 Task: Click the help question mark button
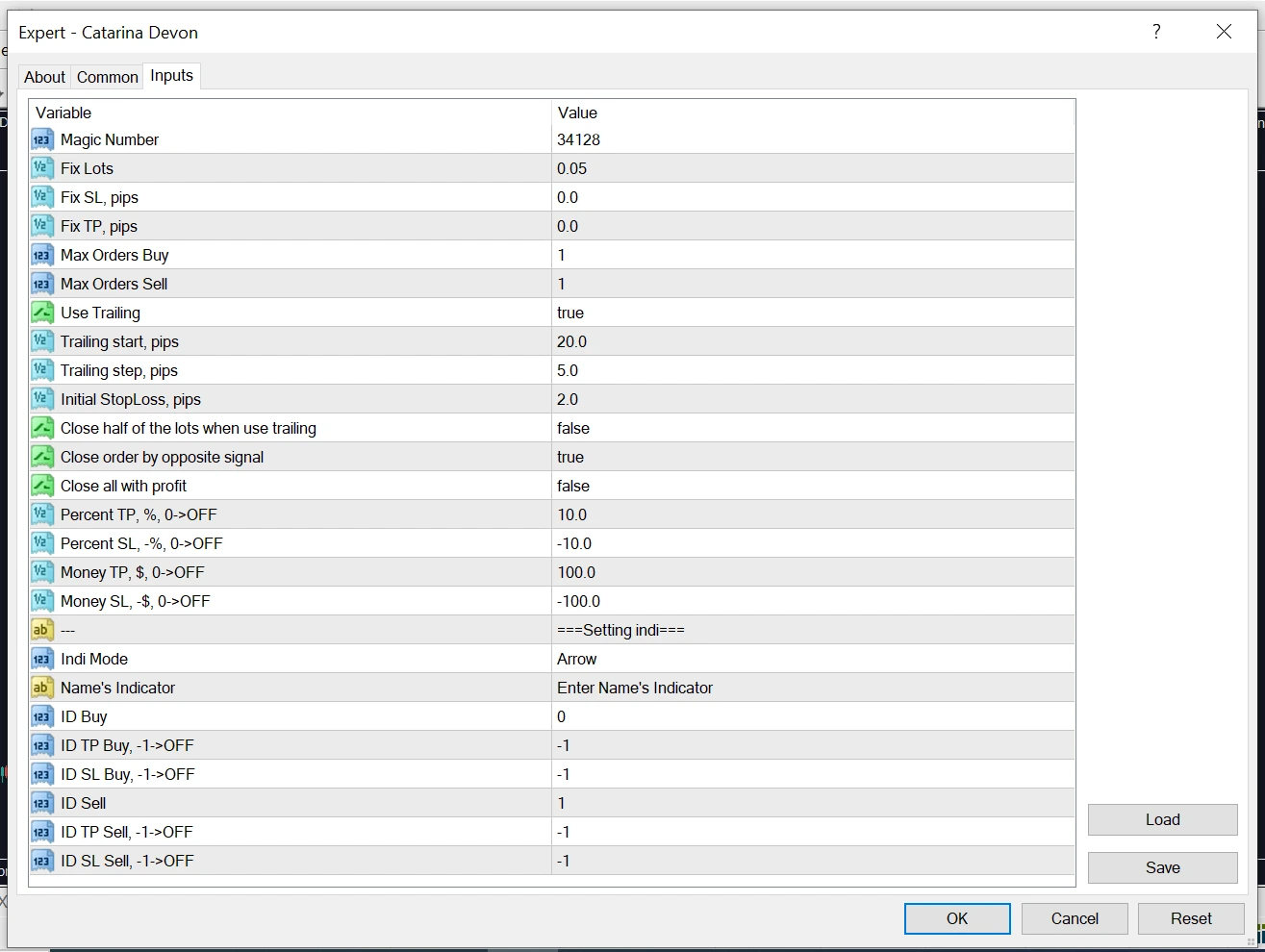coord(1156,32)
